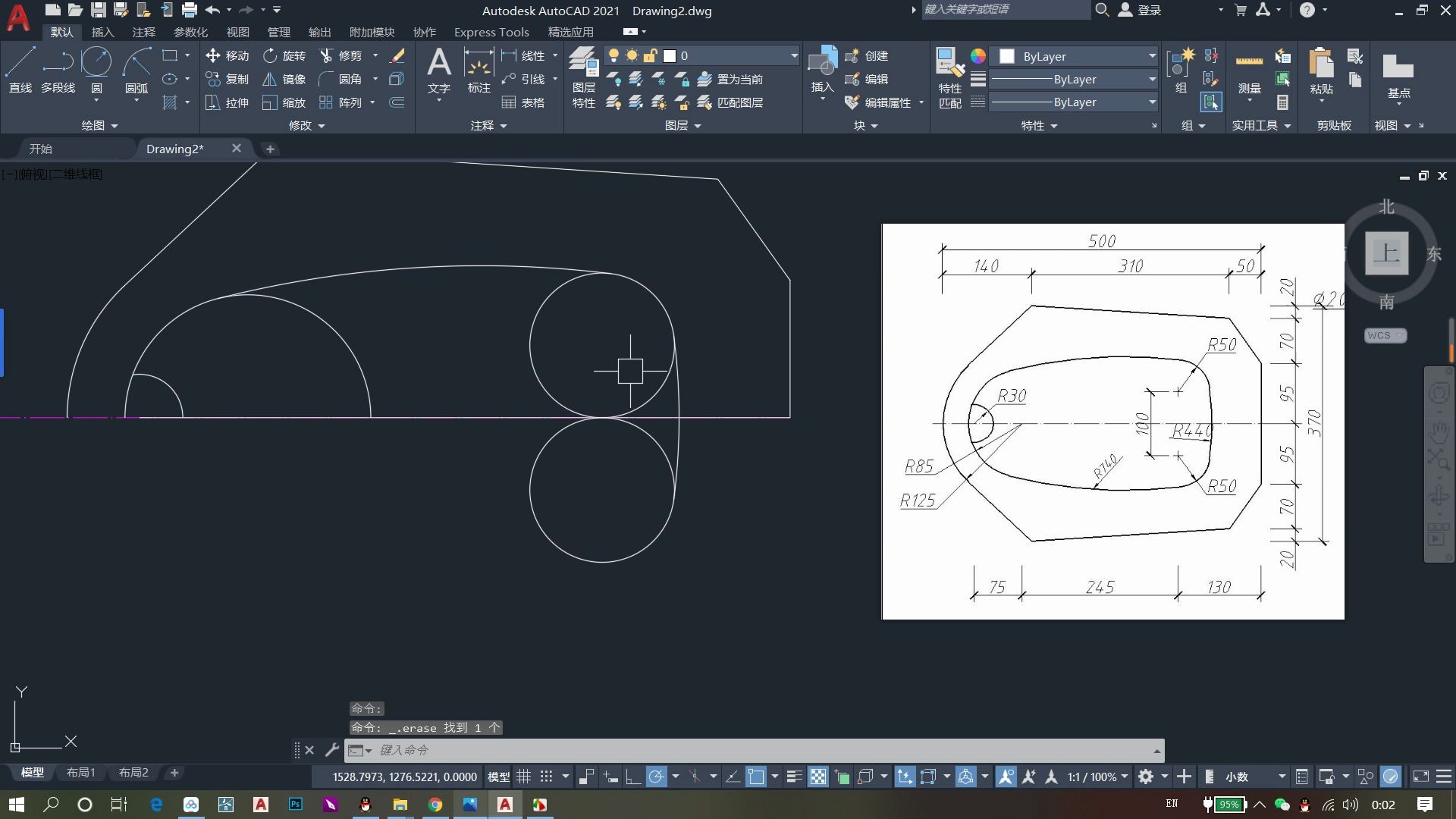Toggle ortho mode in status bar

633,777
